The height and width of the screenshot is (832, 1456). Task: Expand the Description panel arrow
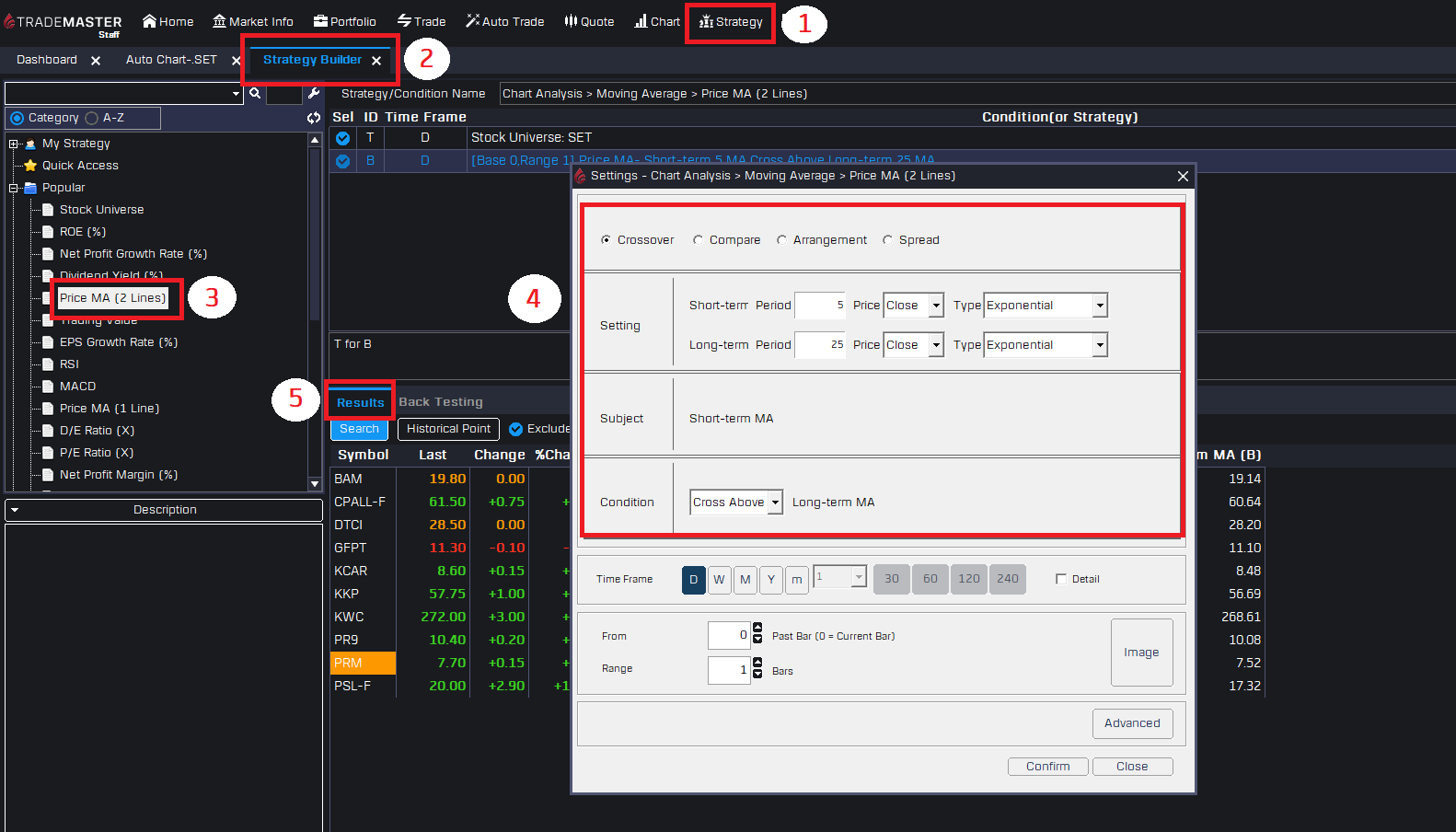pos(15,510)
